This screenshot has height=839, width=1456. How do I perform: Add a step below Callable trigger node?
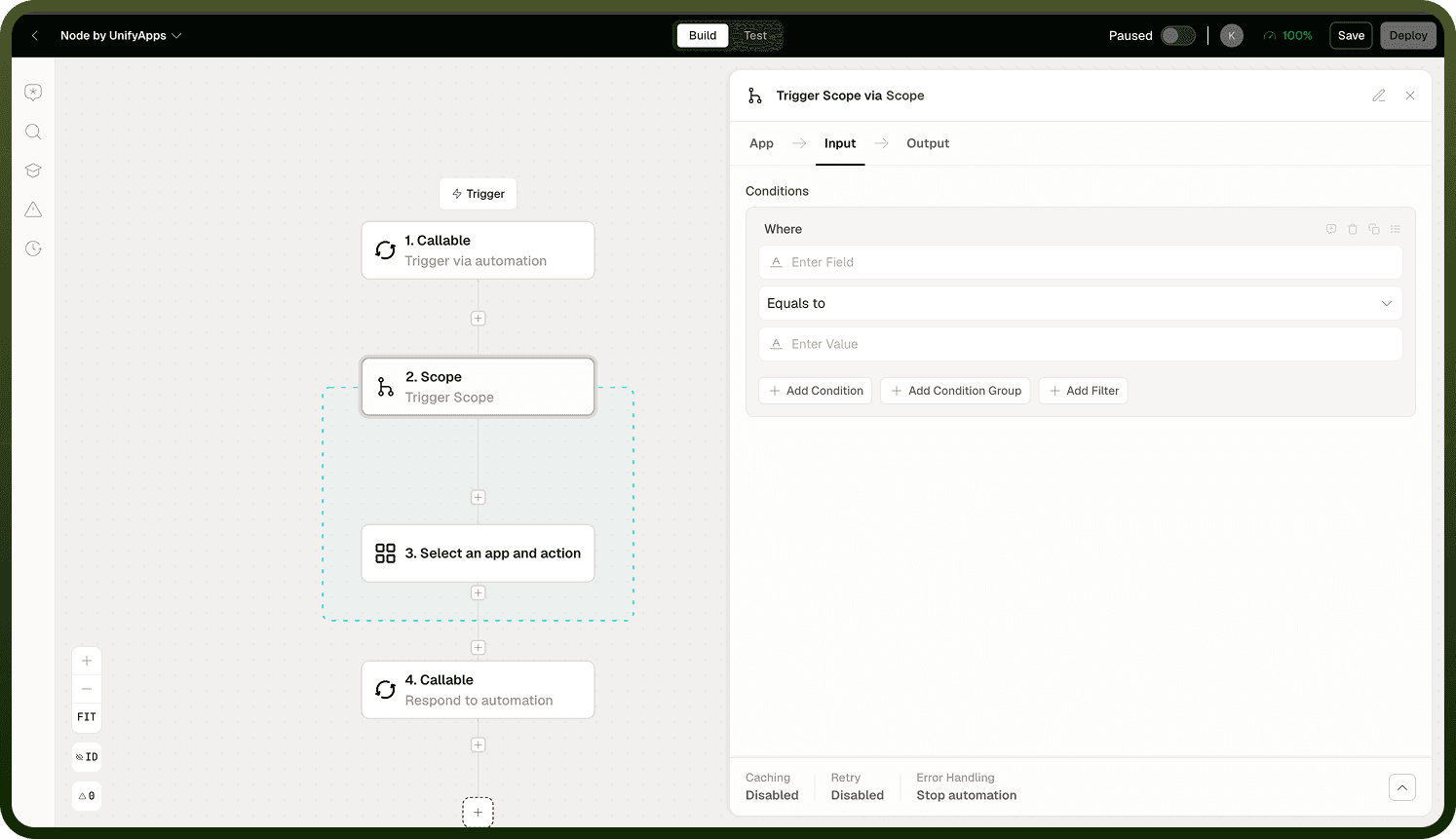[x=478, y=319]
